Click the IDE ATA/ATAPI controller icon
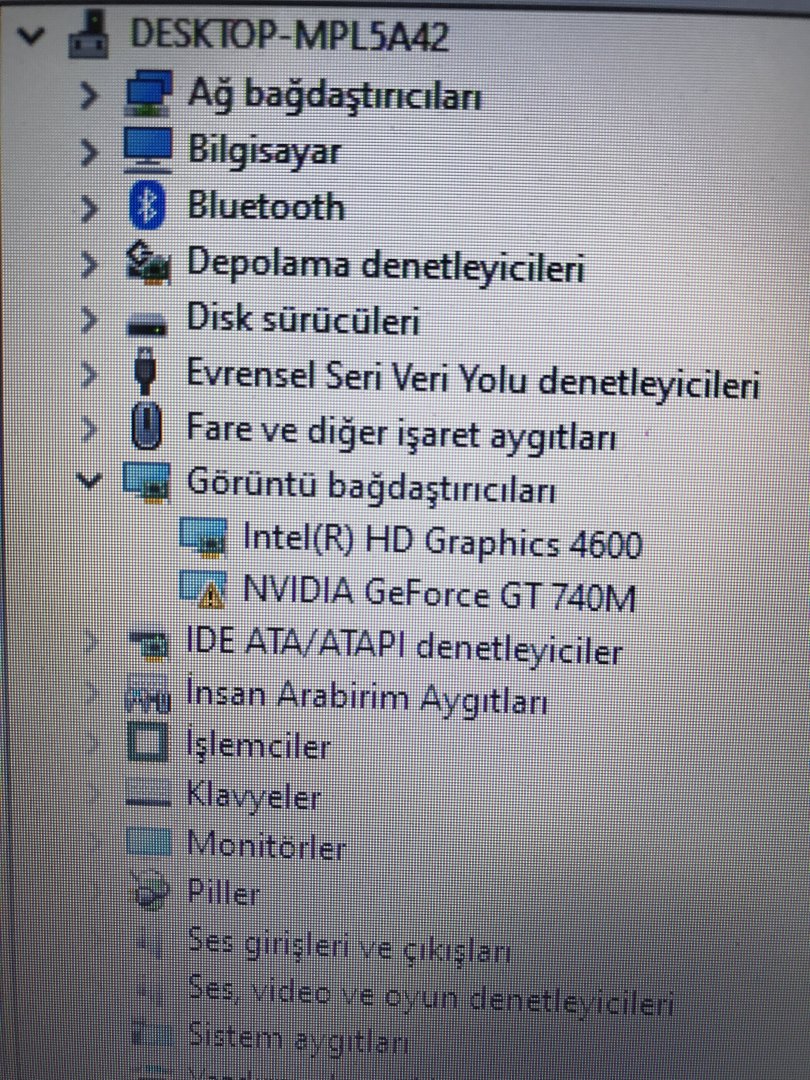The height and width of the screenshot is (1080, 810). (148, 645)
